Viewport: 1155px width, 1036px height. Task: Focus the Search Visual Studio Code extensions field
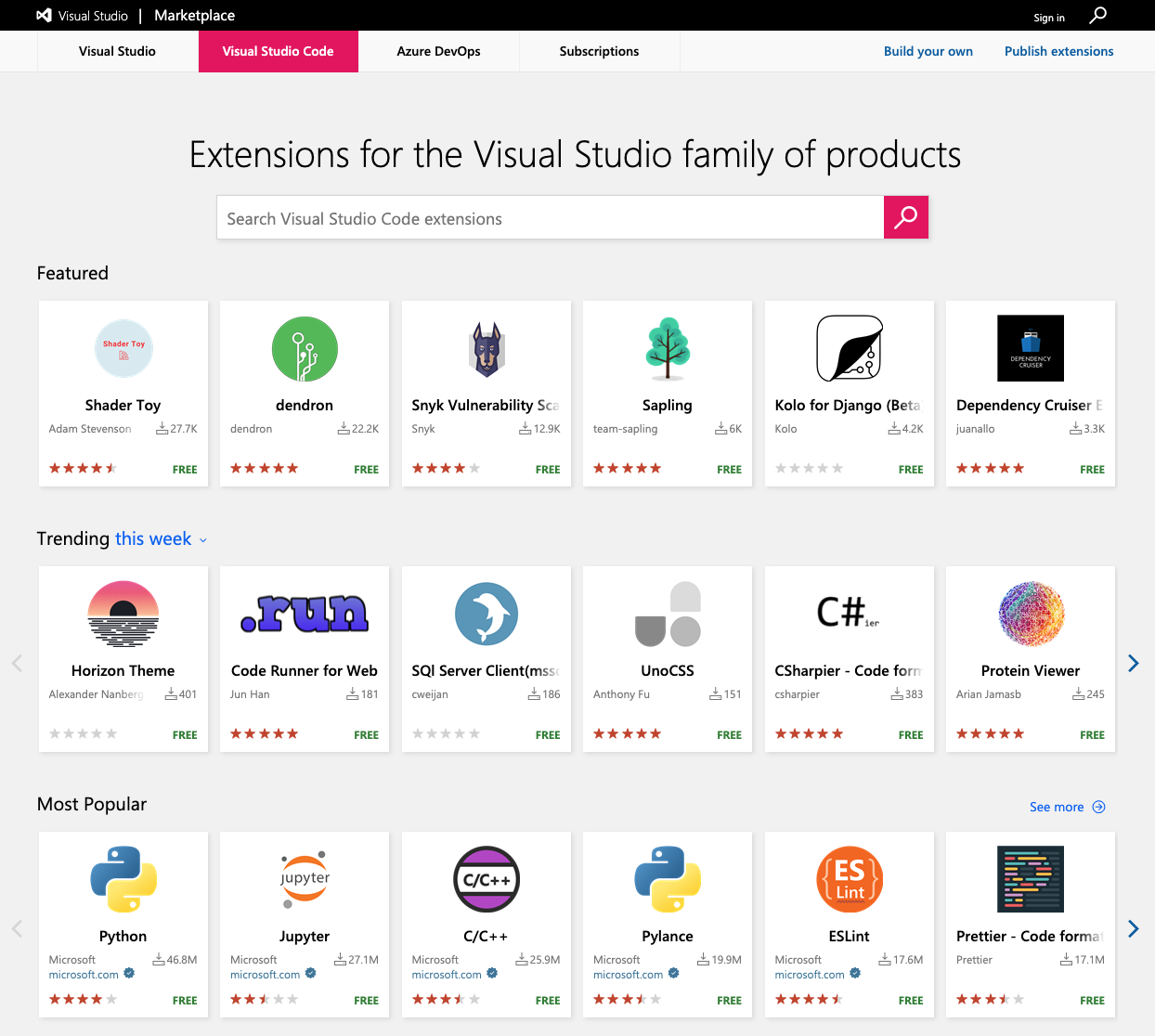551,217
